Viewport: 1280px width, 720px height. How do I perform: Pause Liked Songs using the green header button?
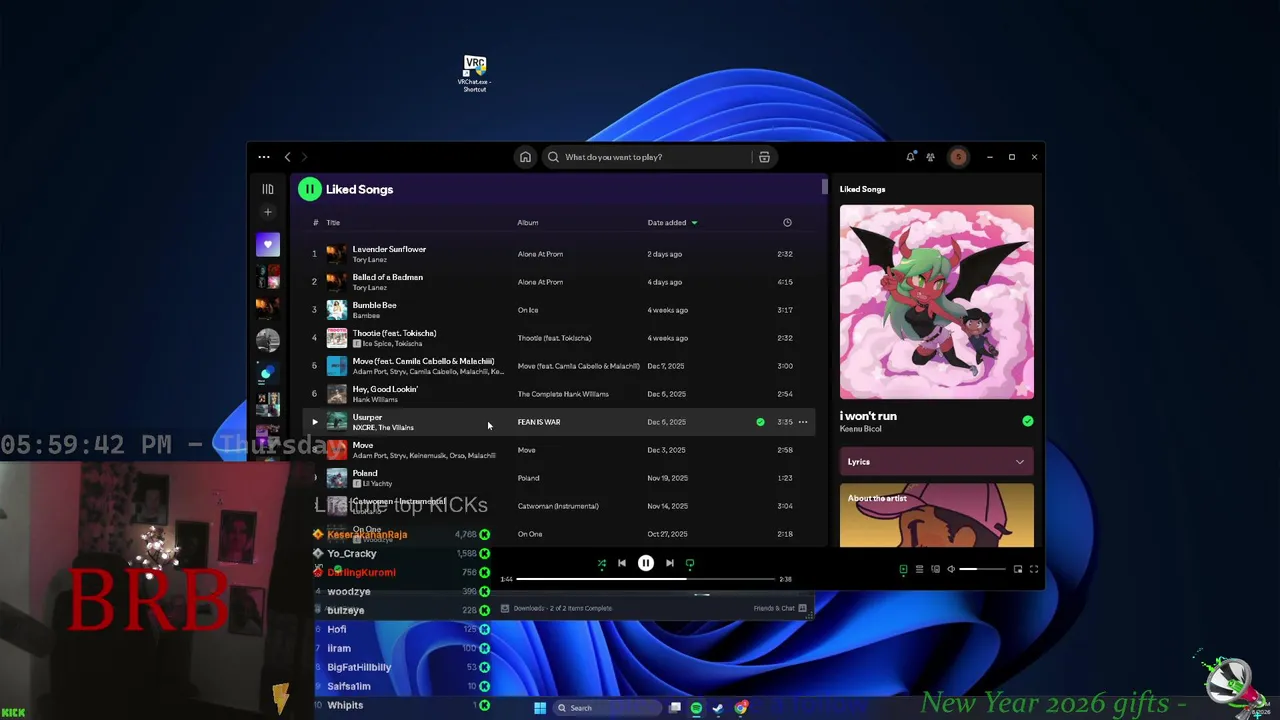[309, 189]
